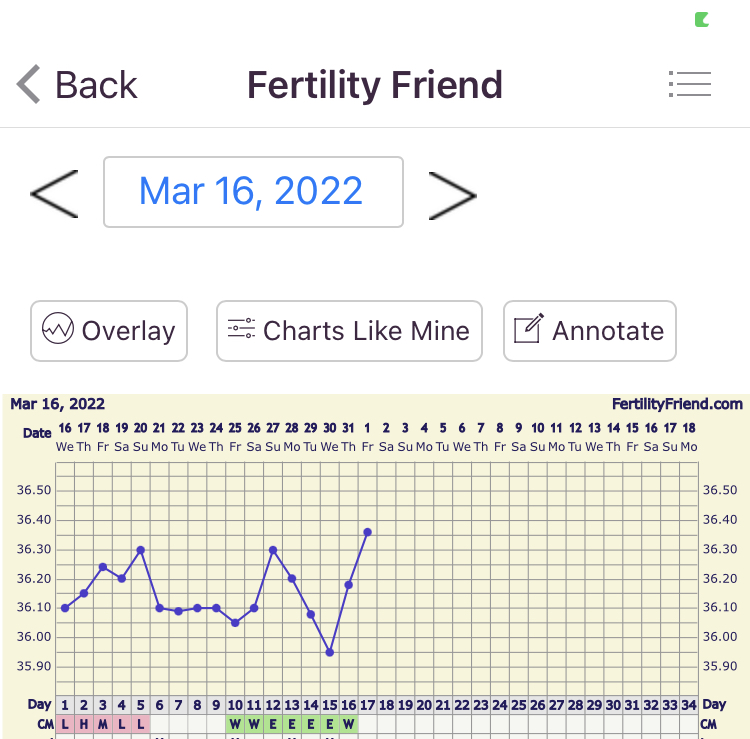
Task: Tap the green battery indicator icon
Action: coord(702,19)
